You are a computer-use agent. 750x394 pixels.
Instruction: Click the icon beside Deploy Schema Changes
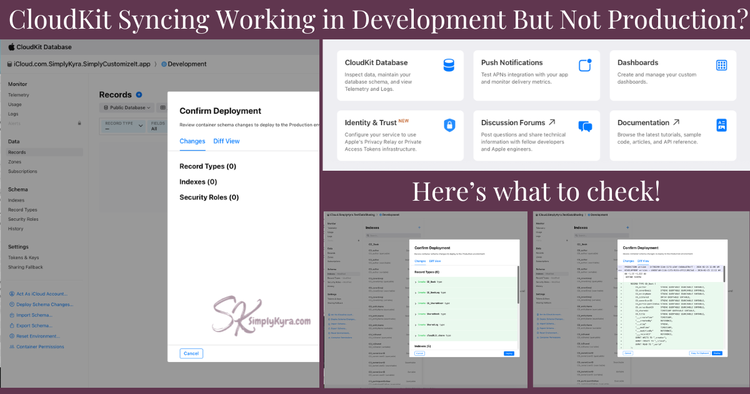point(12,305)
